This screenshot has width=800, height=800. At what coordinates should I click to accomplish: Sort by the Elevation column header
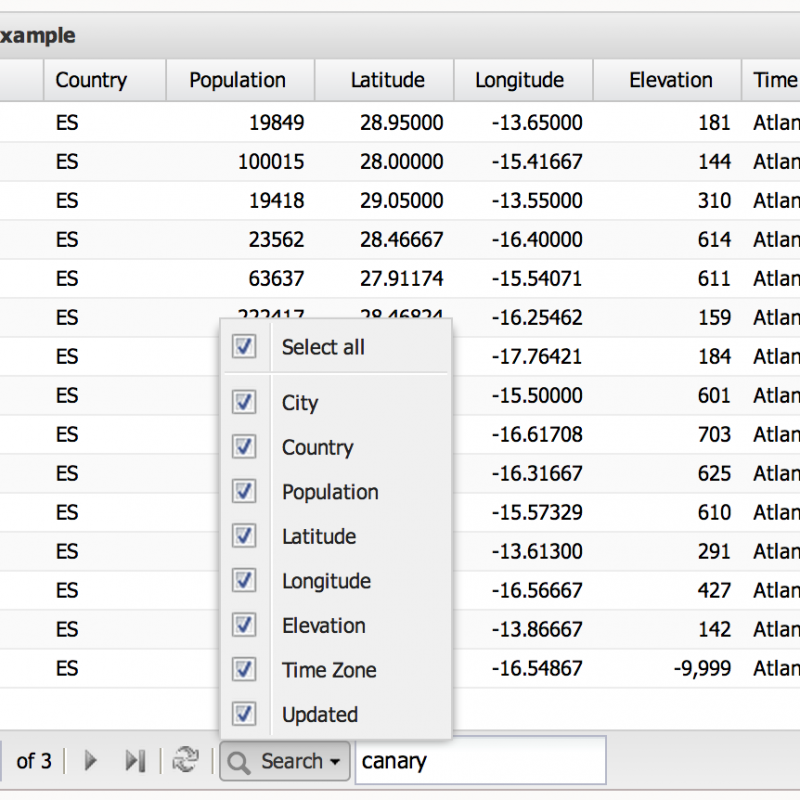[670, 79]
